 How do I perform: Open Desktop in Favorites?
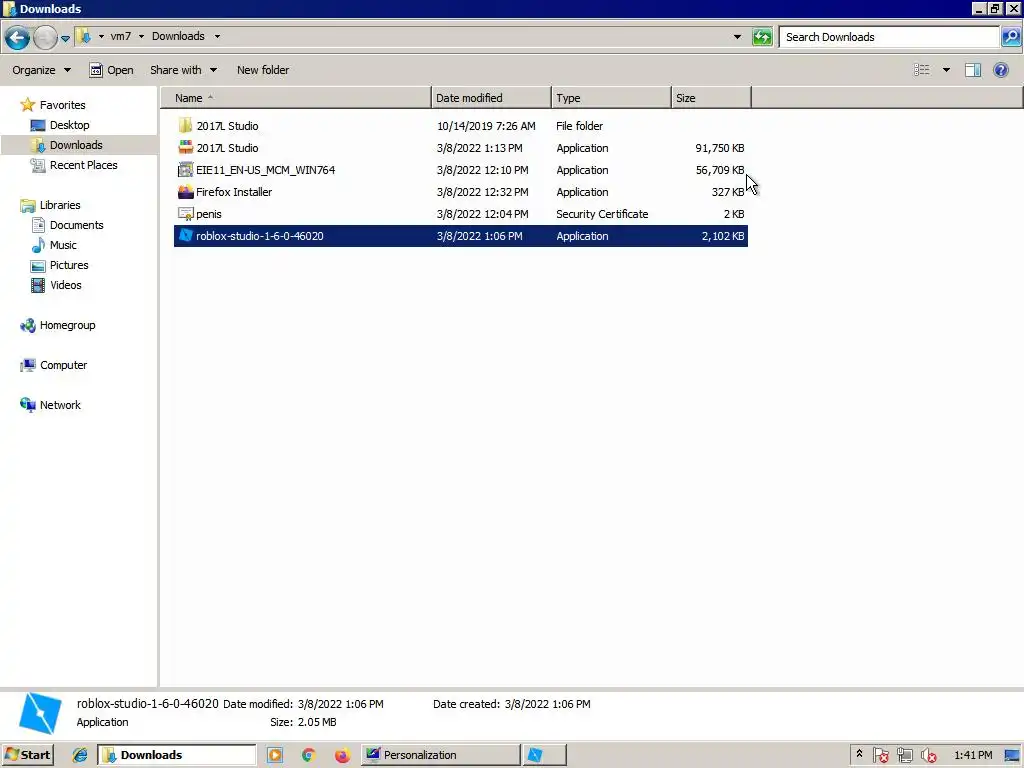click(69, 125)
